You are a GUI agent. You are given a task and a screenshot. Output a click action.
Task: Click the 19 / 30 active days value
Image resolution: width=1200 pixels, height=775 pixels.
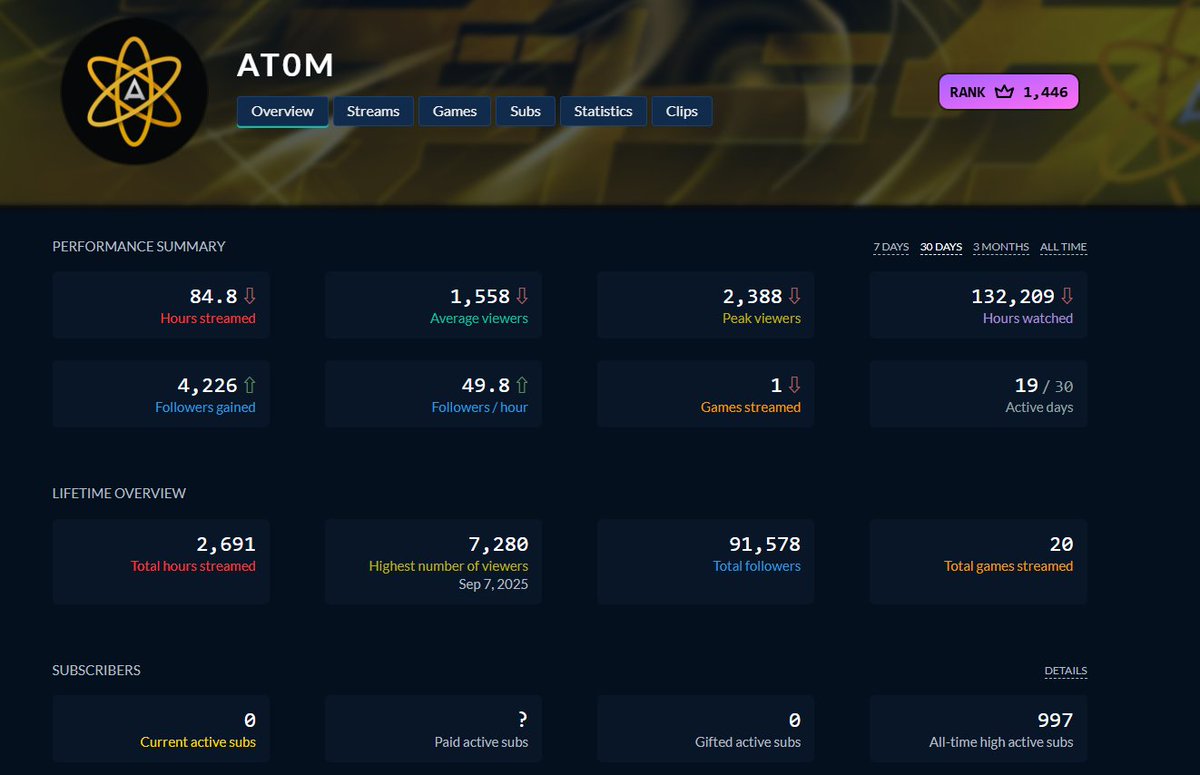1044,385
